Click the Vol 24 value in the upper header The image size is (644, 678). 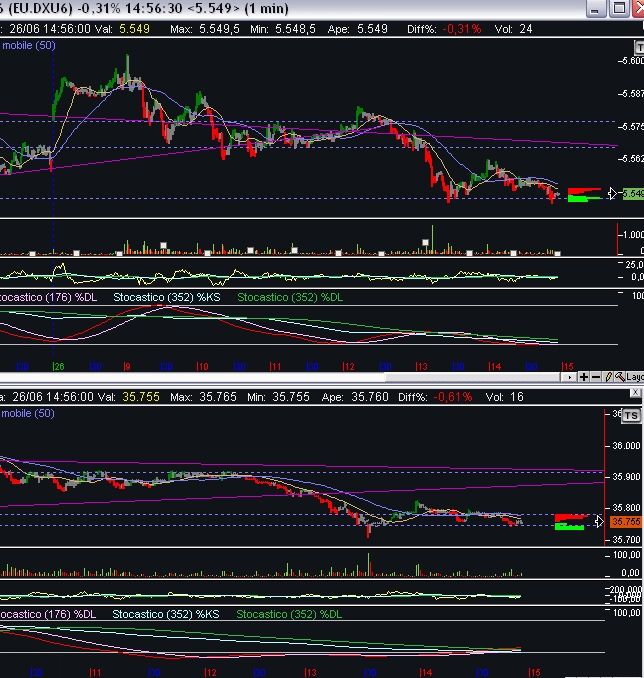pyautogui.click(x=525, y=29)
